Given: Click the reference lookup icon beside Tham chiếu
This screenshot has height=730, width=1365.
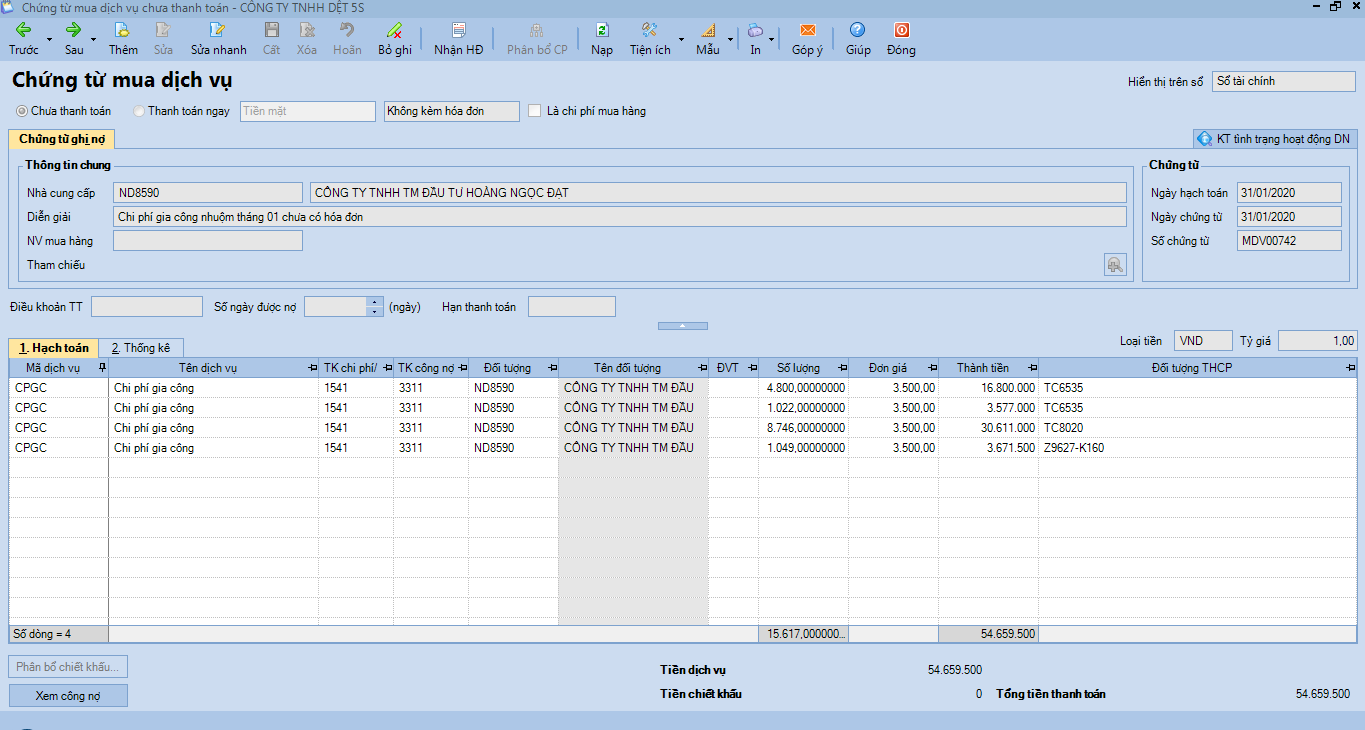Looking at the screenshot, I should coord(1115,264).
